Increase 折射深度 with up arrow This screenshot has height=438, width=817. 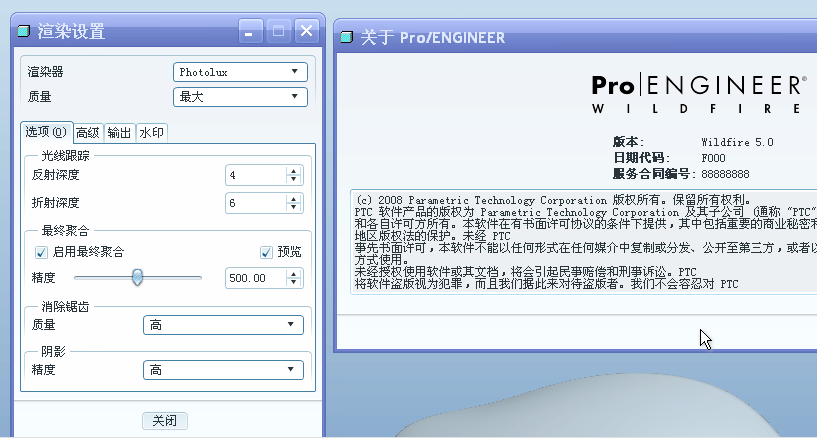(294, 199)
